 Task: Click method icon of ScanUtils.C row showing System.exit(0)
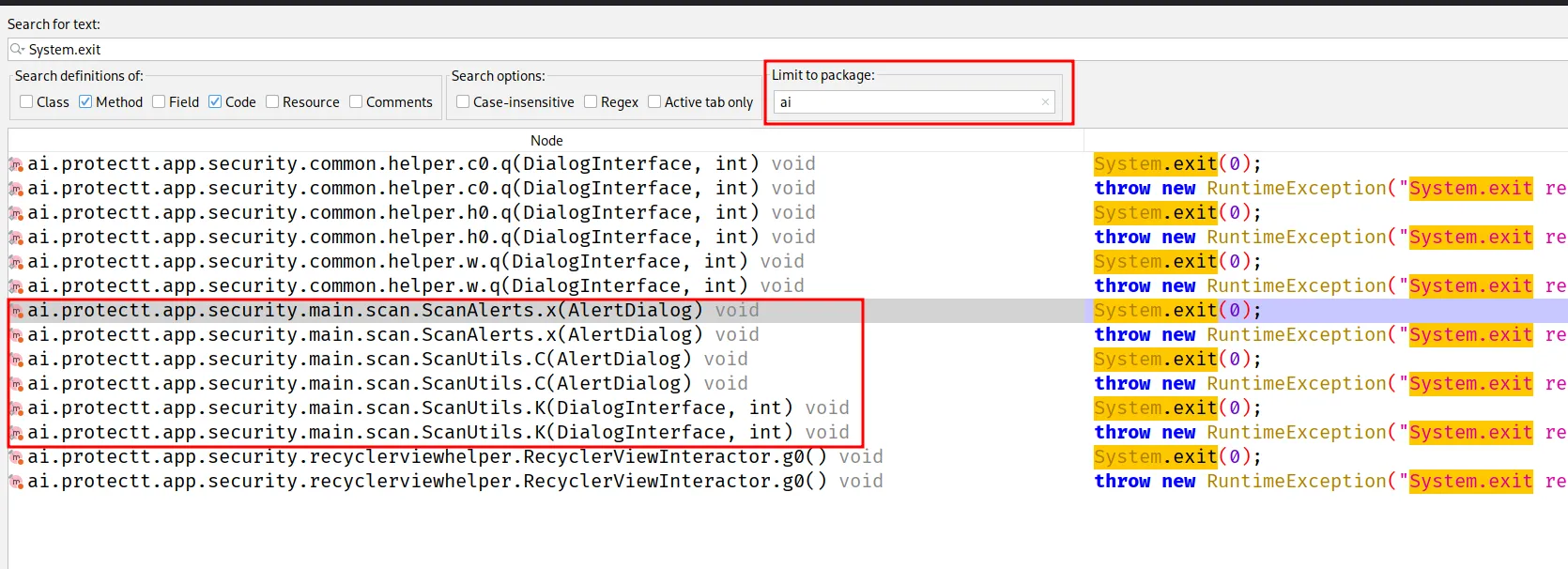[x=16, y=360]
